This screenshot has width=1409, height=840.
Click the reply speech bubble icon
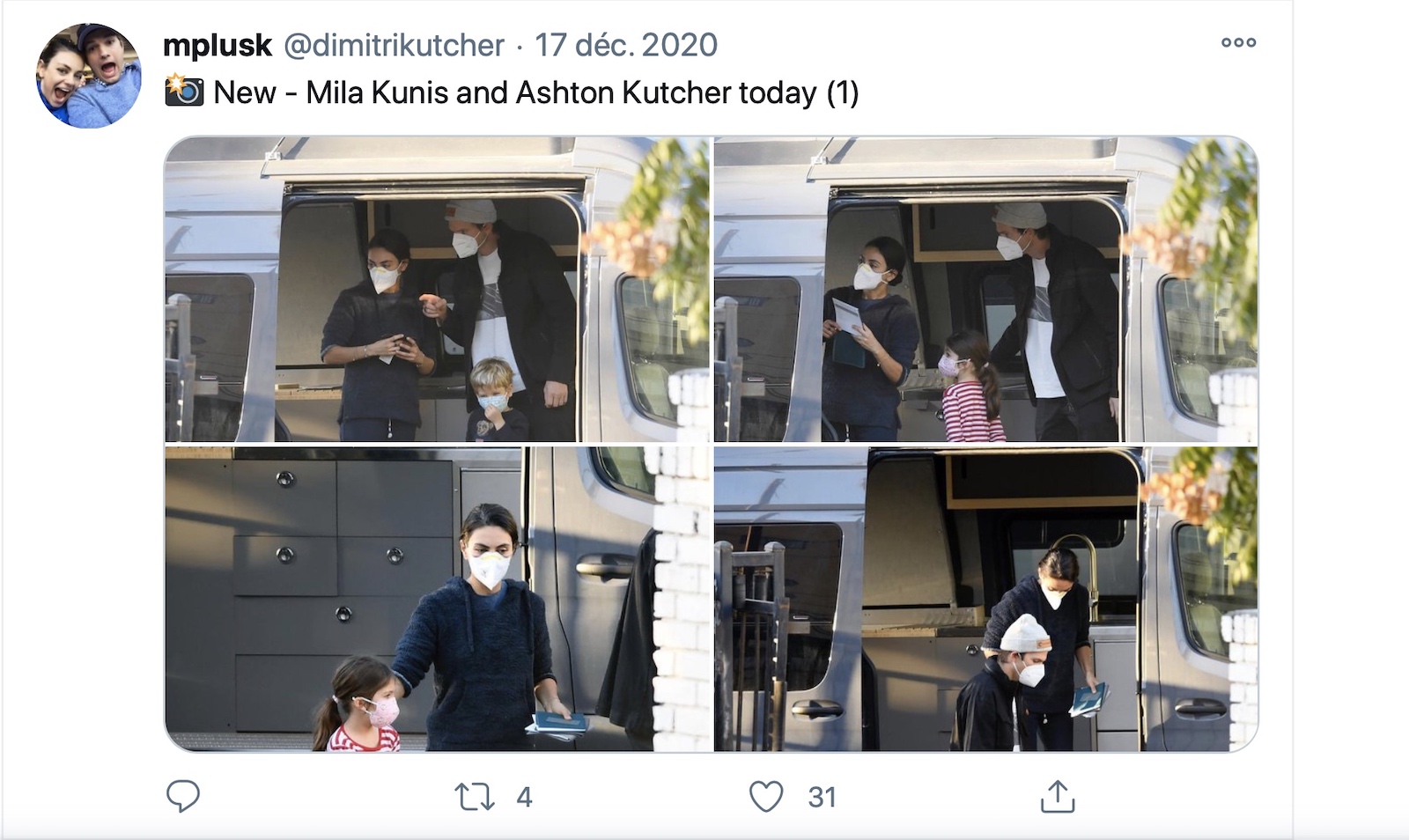pyautogui.click(x=183, y=796)
